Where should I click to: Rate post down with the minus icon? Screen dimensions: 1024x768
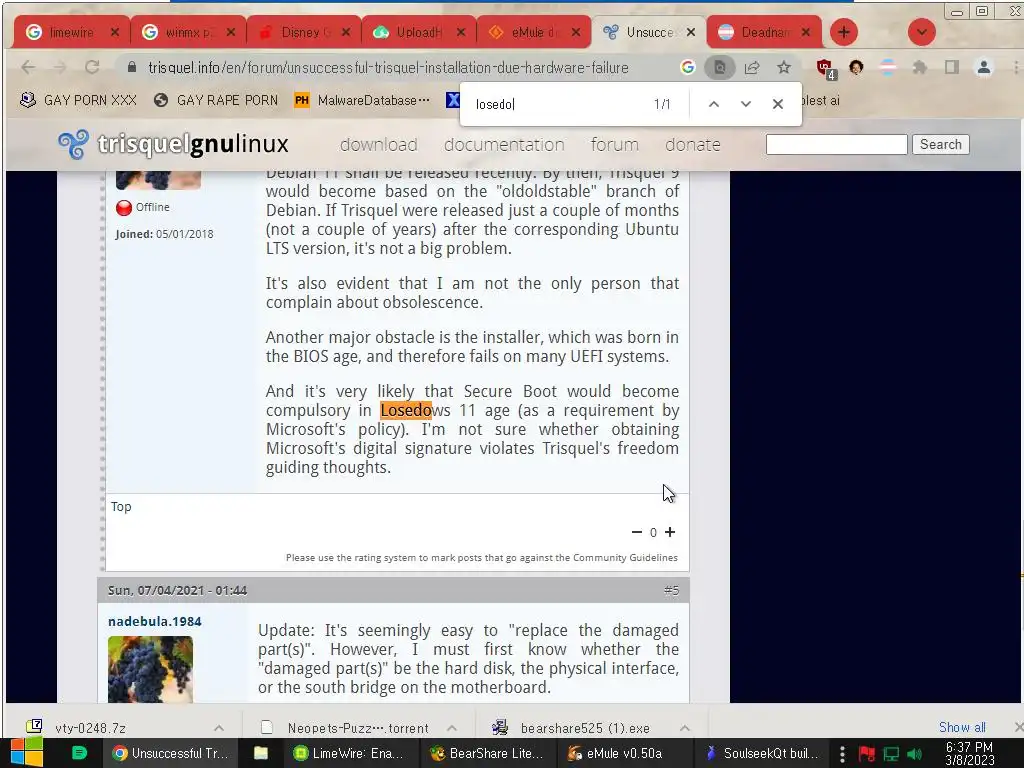[637, 532]
